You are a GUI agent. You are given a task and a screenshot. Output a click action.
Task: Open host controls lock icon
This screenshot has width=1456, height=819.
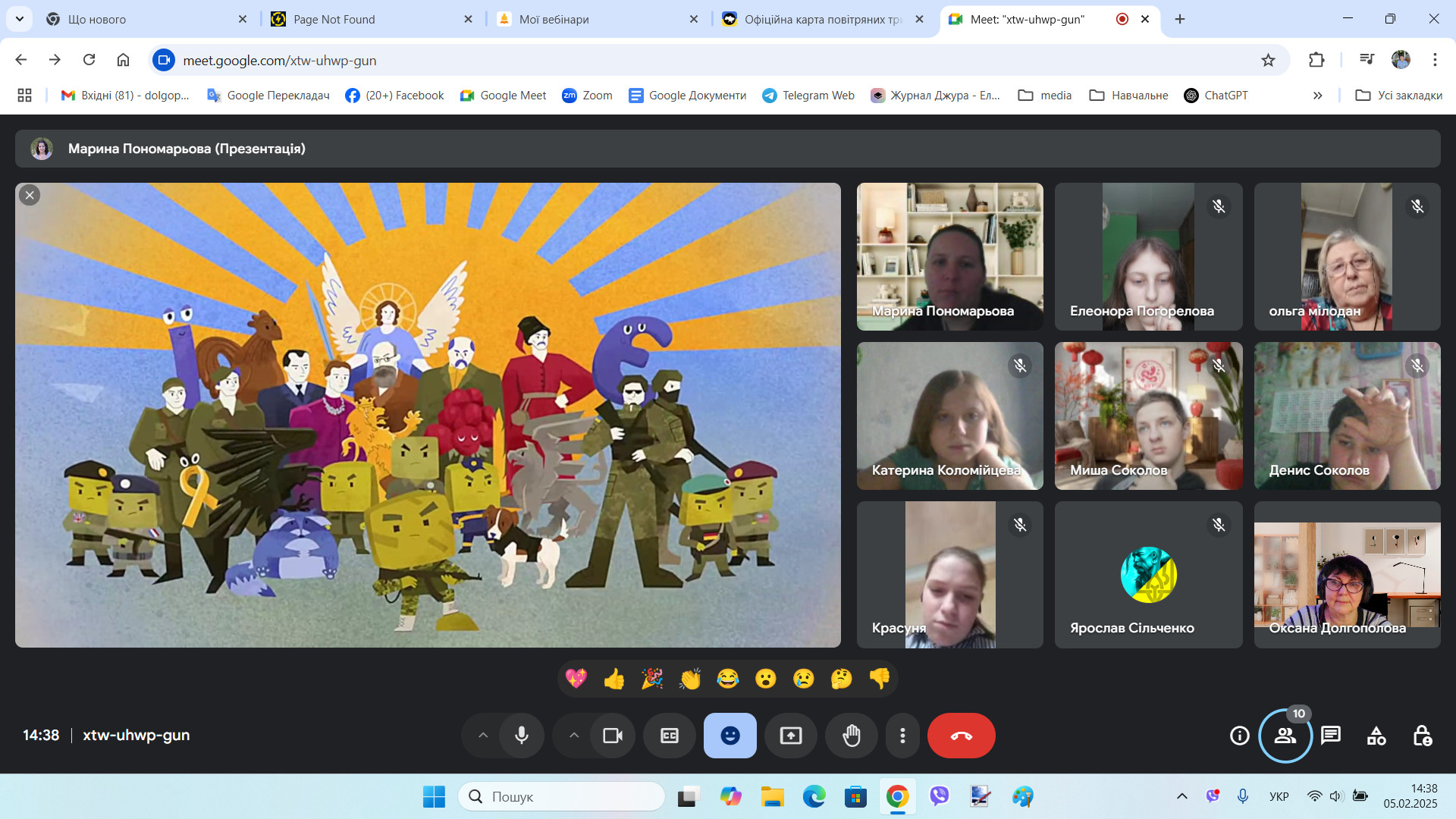click(x=1422, y=736)
